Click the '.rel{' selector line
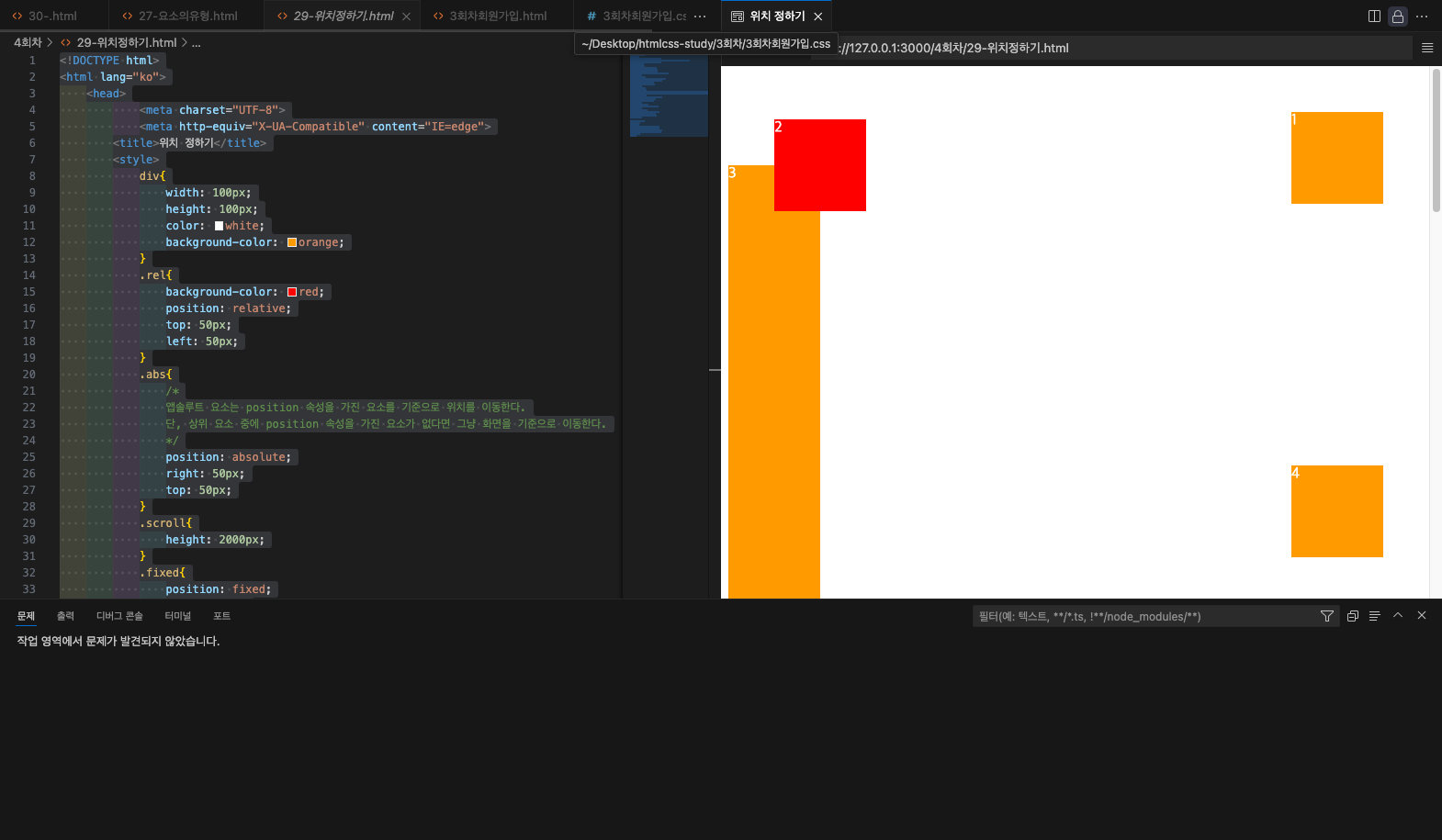Viewport: 1442px width, 840px height. tap(156, 275)
